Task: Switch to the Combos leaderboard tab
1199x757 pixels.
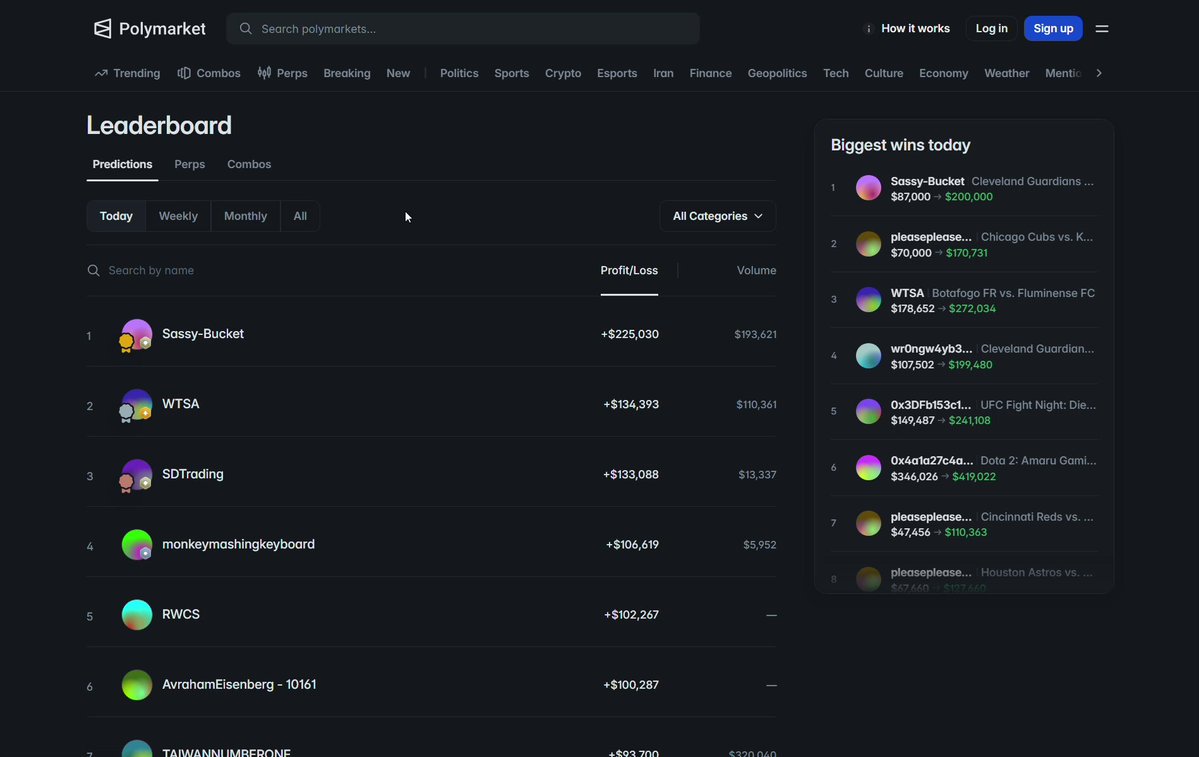Action: coord(249,164)
